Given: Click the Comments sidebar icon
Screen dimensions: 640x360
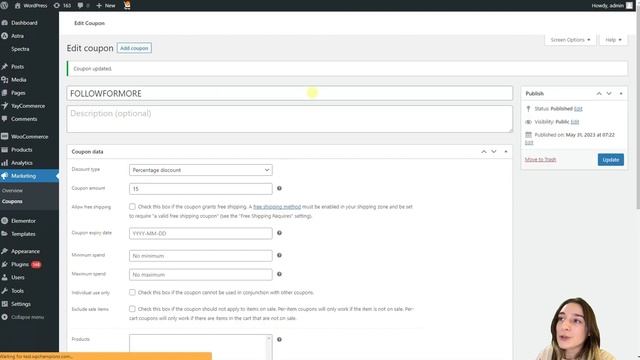Looking at the screenshot, I should (x=4, y=119).
